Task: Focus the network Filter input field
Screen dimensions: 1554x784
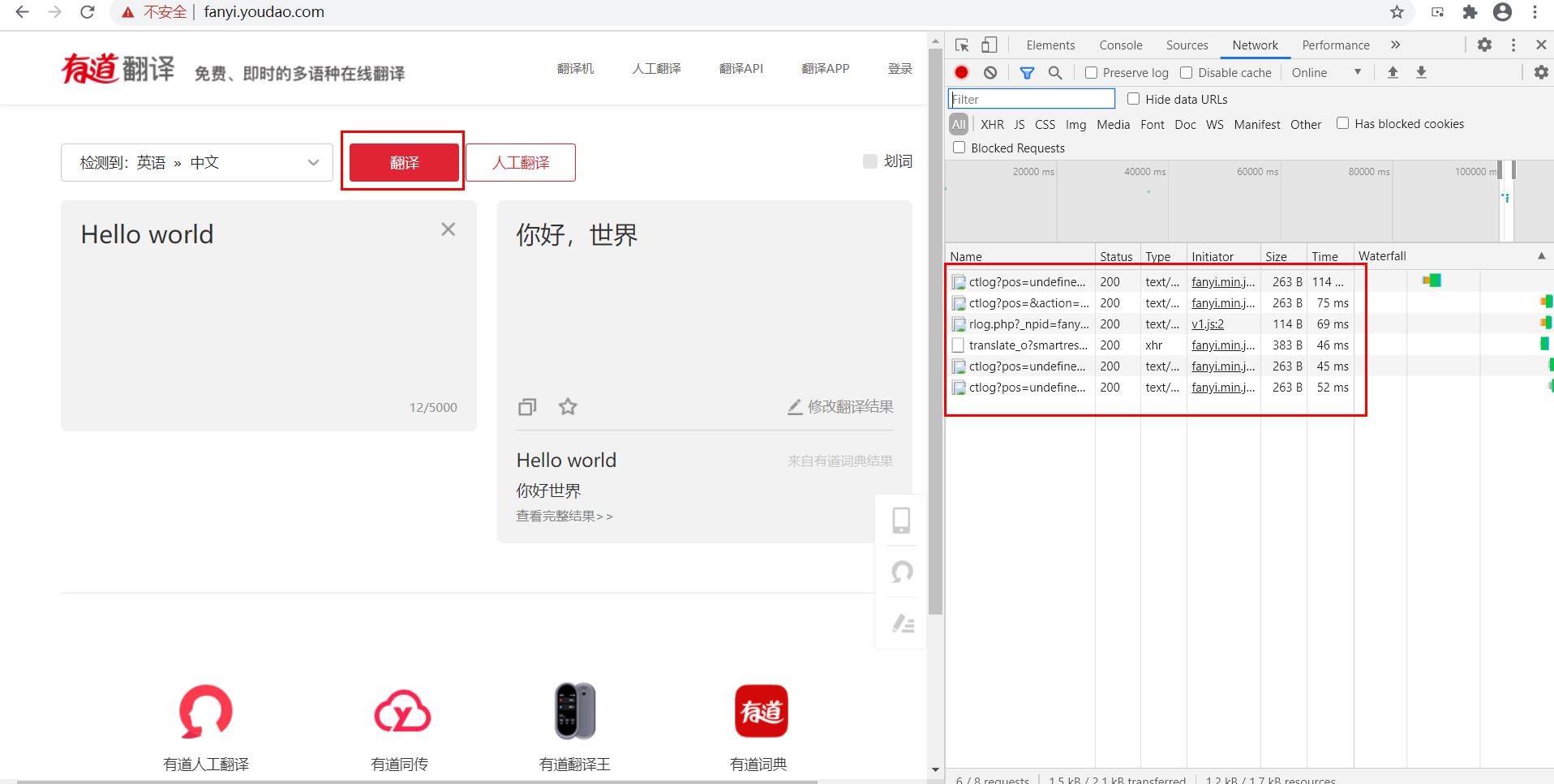Action: [x=1032, y=99]
